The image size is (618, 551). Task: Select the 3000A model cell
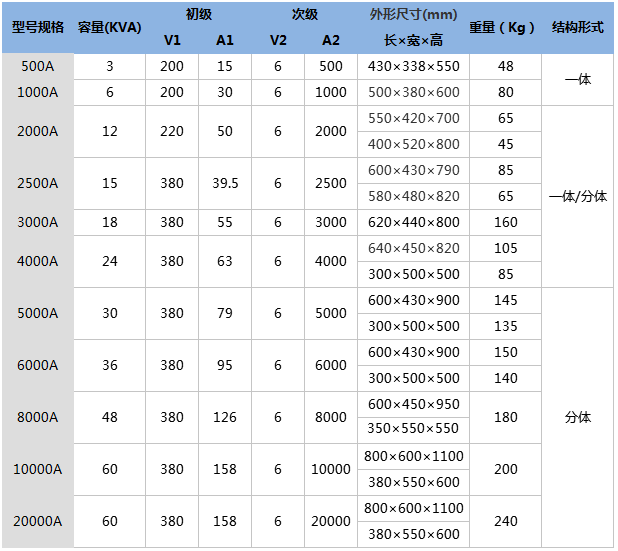click(38, 222)
